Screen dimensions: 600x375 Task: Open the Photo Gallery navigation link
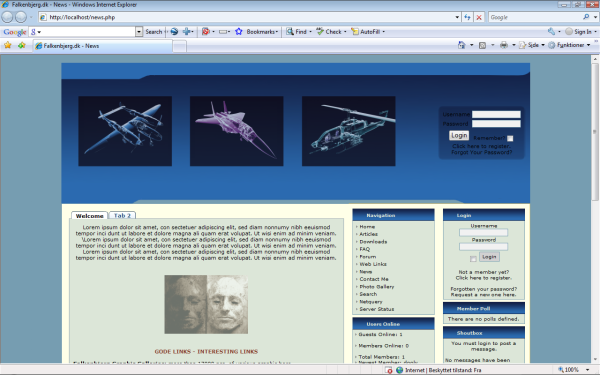(x=377, y=287)
